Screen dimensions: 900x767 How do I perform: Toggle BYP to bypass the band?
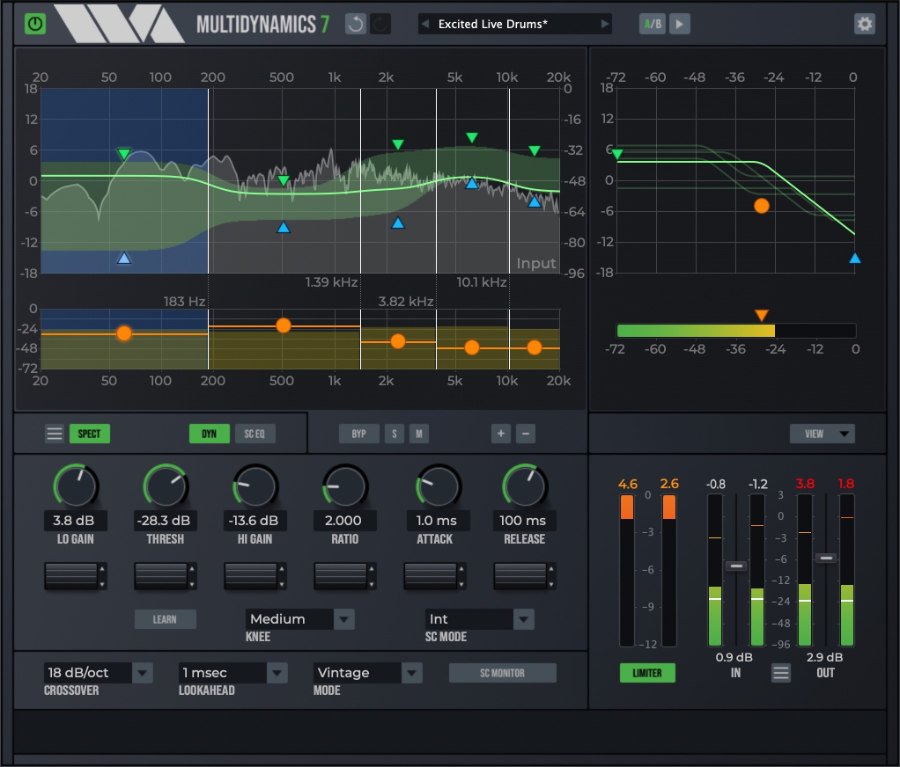click(x=359, y=433)
